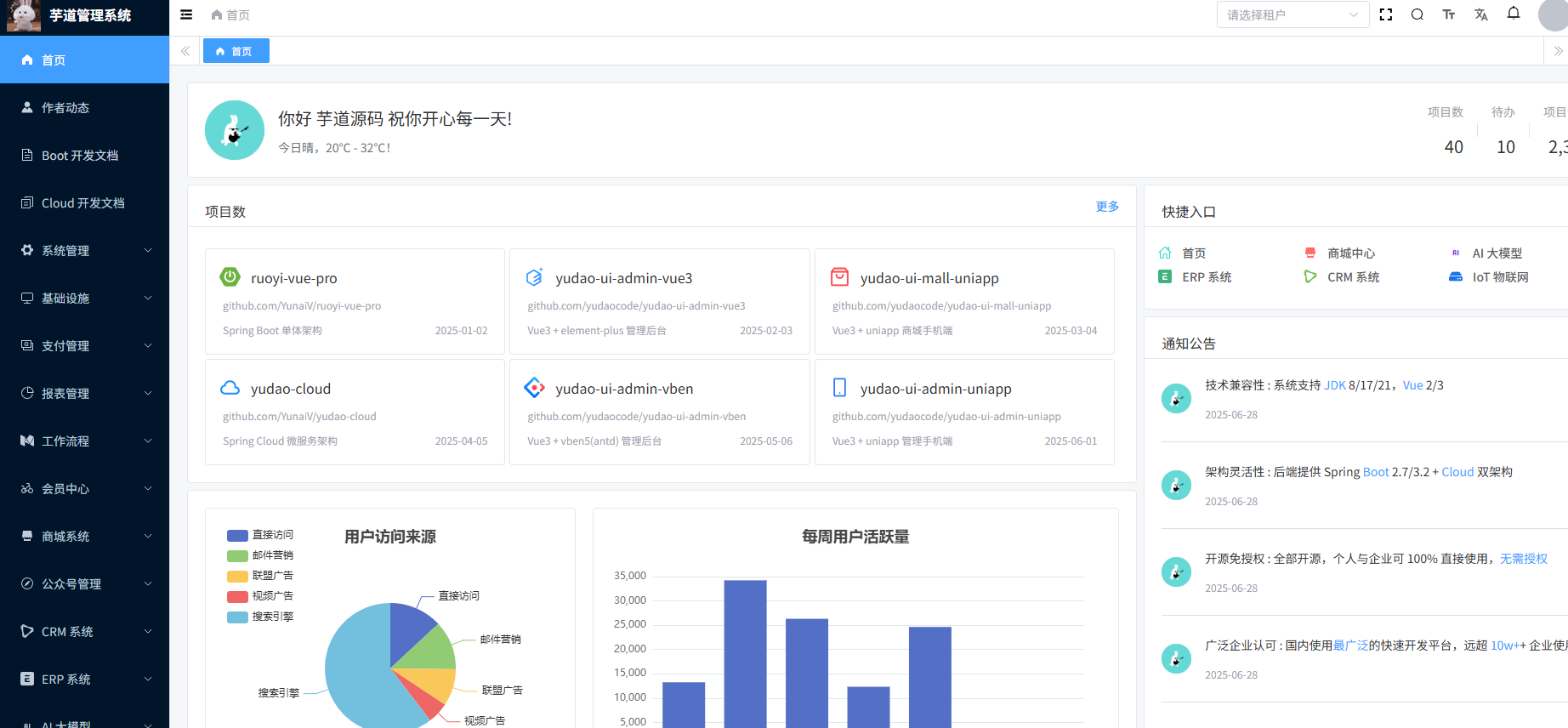This screenshot has width=1568, height=728.
Task: Click the 视频广告 red legend swatch
Action: click(x=237, y=596)
